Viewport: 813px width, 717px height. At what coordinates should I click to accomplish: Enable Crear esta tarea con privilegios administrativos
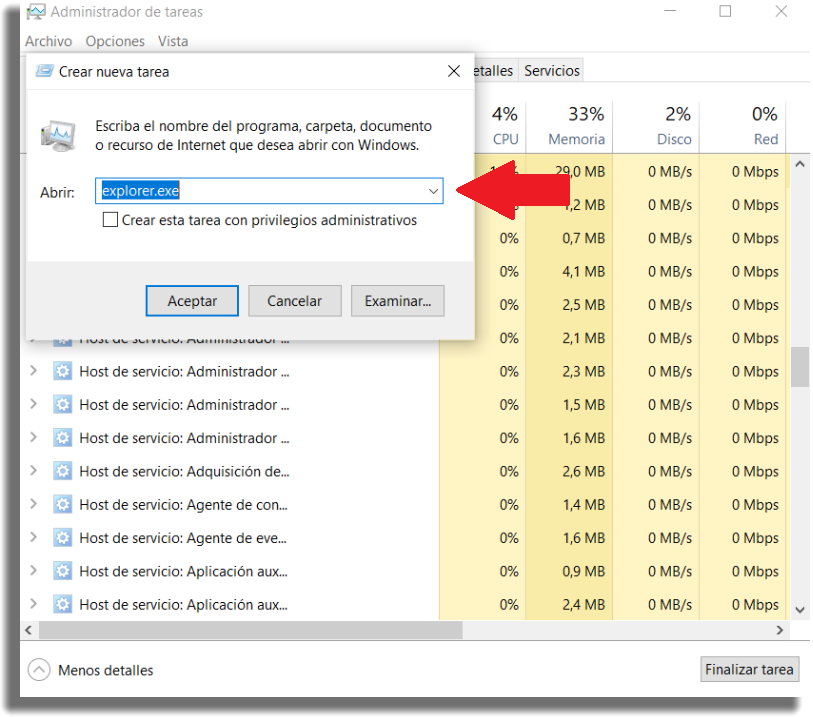[110, 220]
